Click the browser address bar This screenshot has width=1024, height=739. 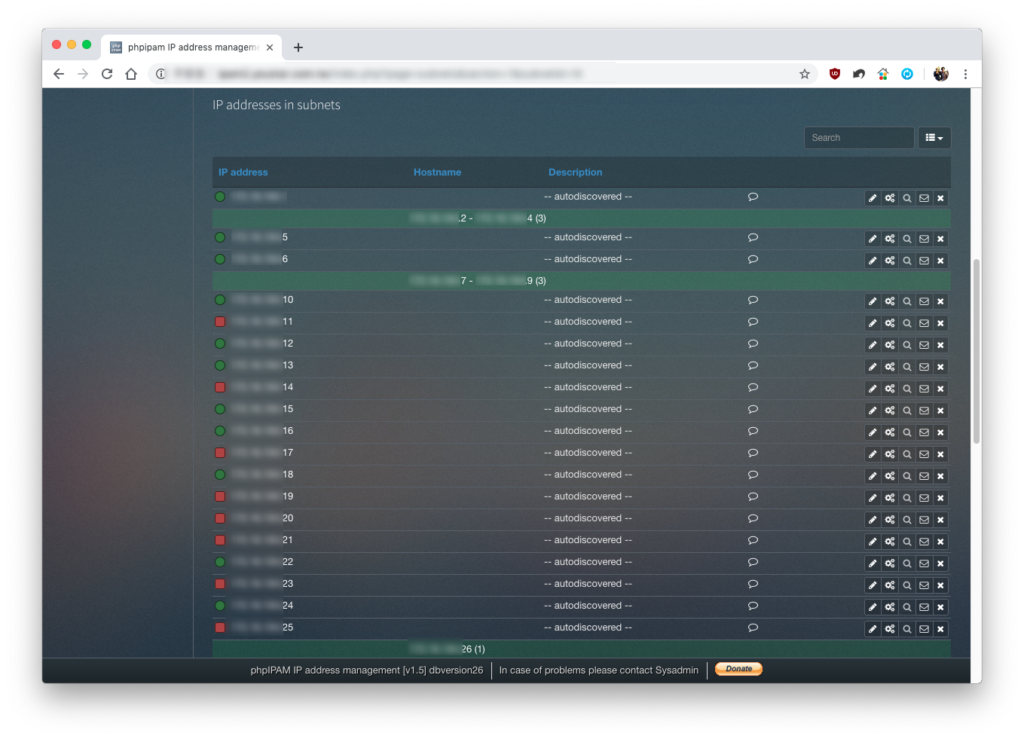pyautogui.click(x=483, y=74)
